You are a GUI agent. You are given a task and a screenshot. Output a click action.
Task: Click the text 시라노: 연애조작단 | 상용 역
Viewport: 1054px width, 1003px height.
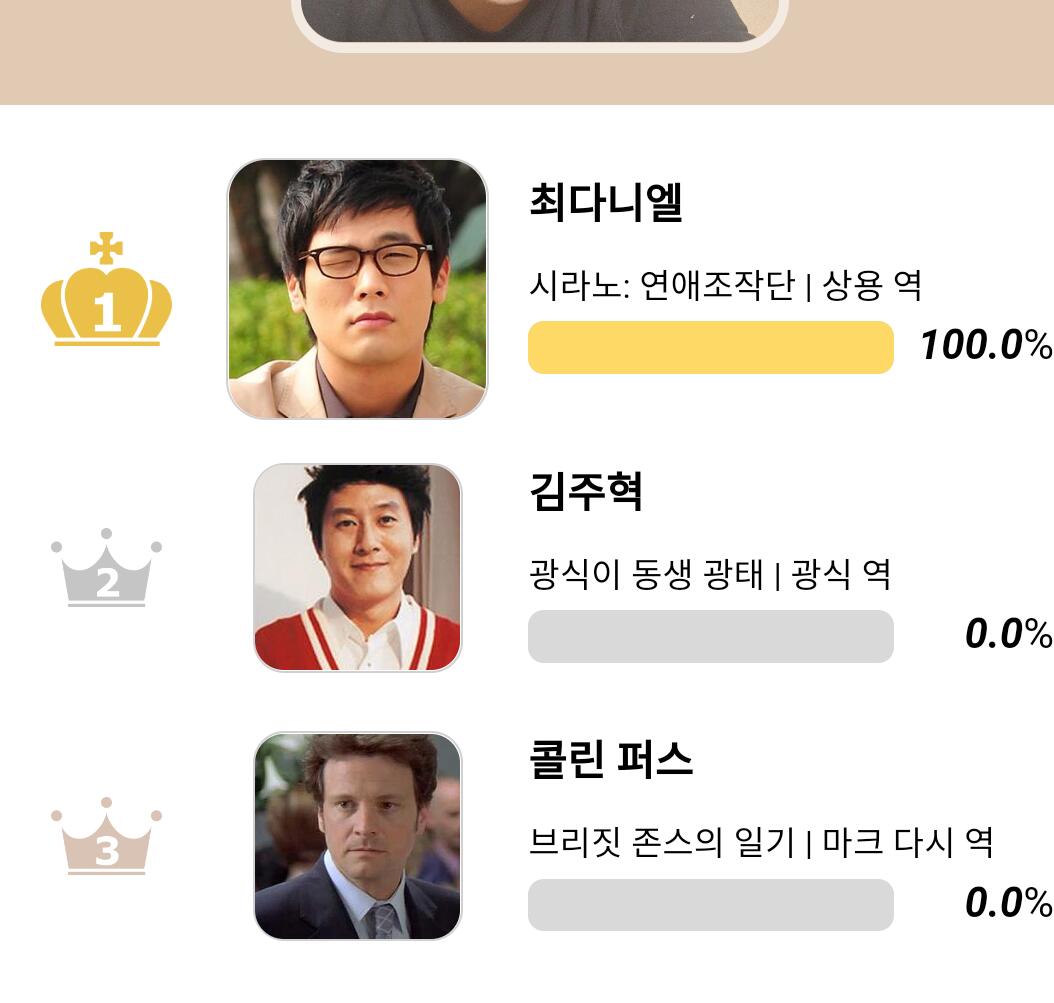(x=724, y=286)
